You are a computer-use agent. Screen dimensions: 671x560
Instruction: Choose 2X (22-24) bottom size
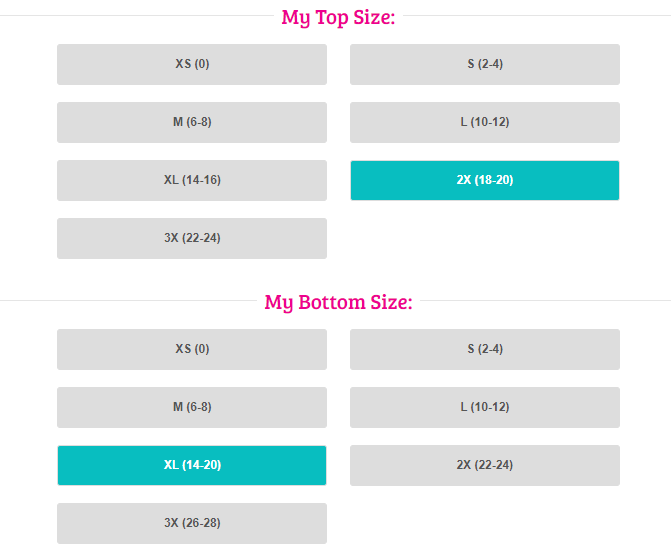[x=484, y=465]
